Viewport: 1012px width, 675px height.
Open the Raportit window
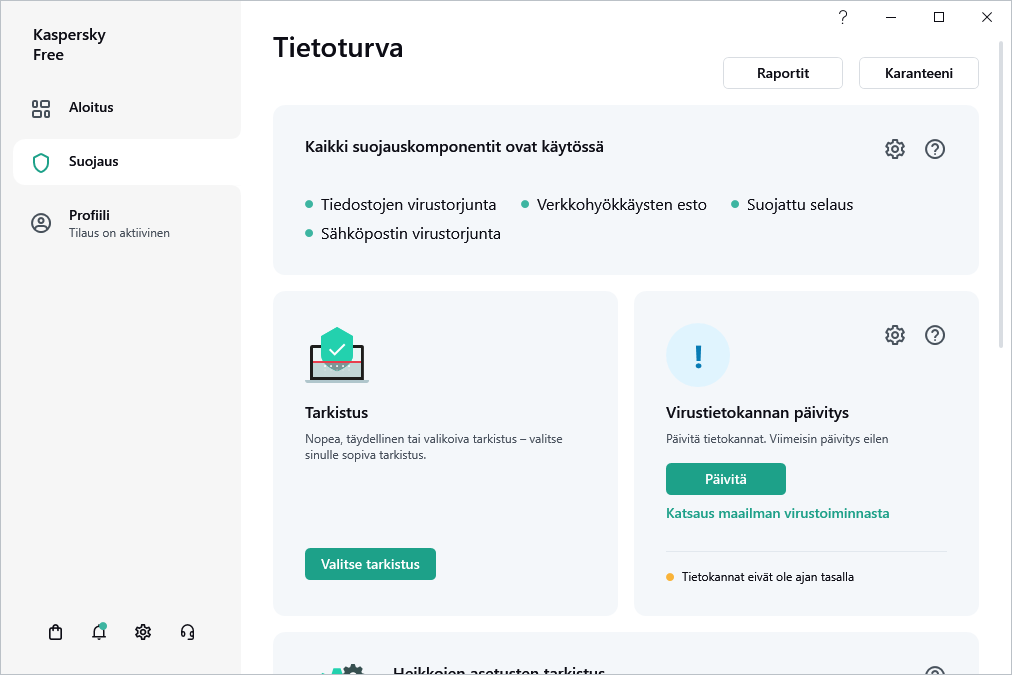782,72
